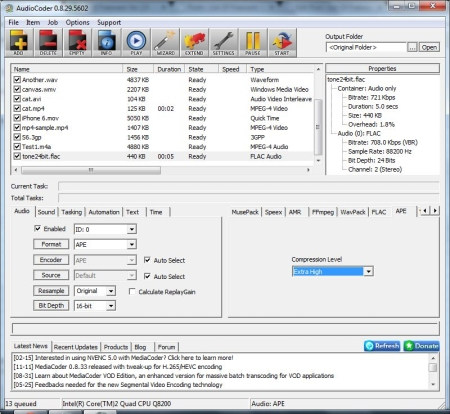450x414 pixels.
Task: Click the Pause toolbar icon
Action: (253, 43)
